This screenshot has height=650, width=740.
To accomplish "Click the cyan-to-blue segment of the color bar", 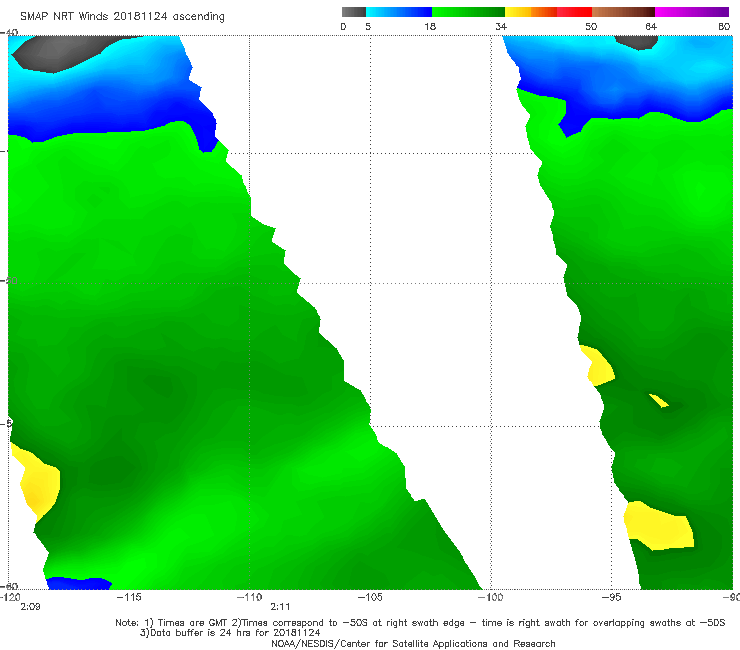I will pos(399,12).
